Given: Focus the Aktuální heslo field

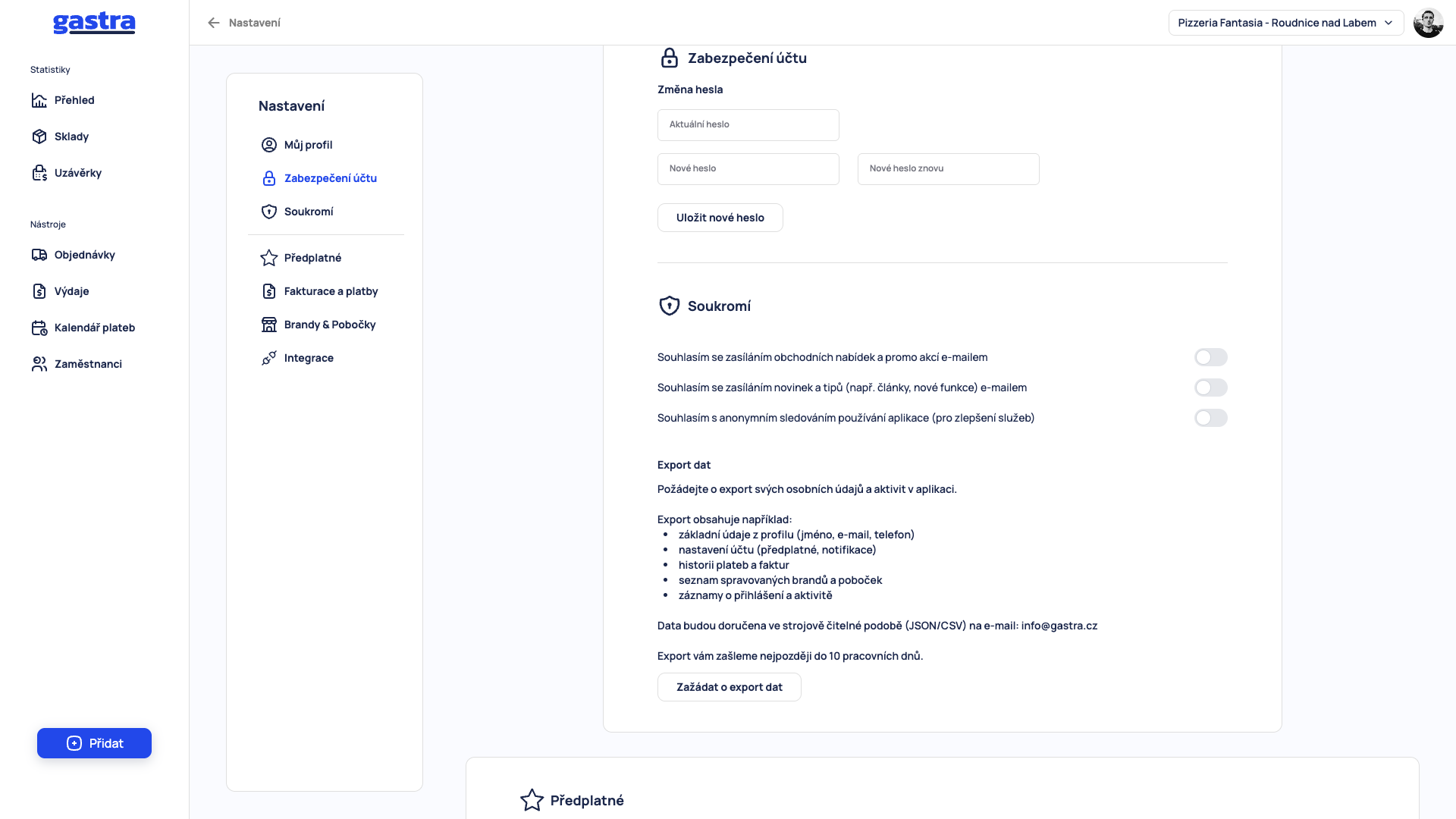Looking at the screenshot, I should point(748,125).
